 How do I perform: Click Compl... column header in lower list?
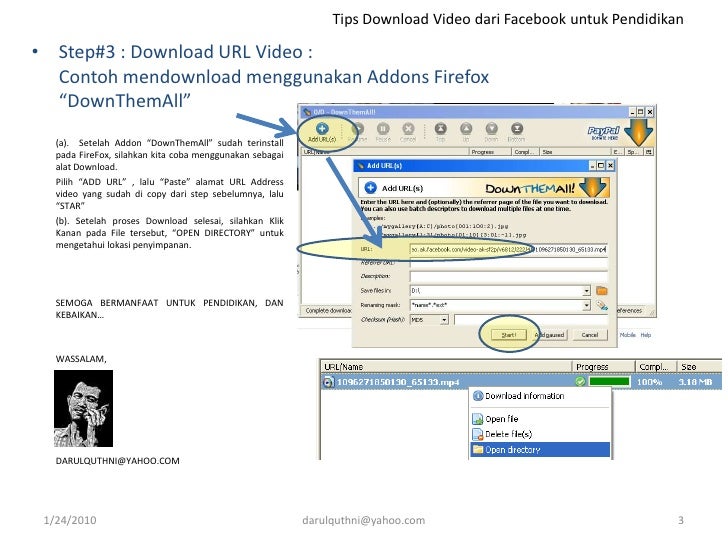[656, 367]
